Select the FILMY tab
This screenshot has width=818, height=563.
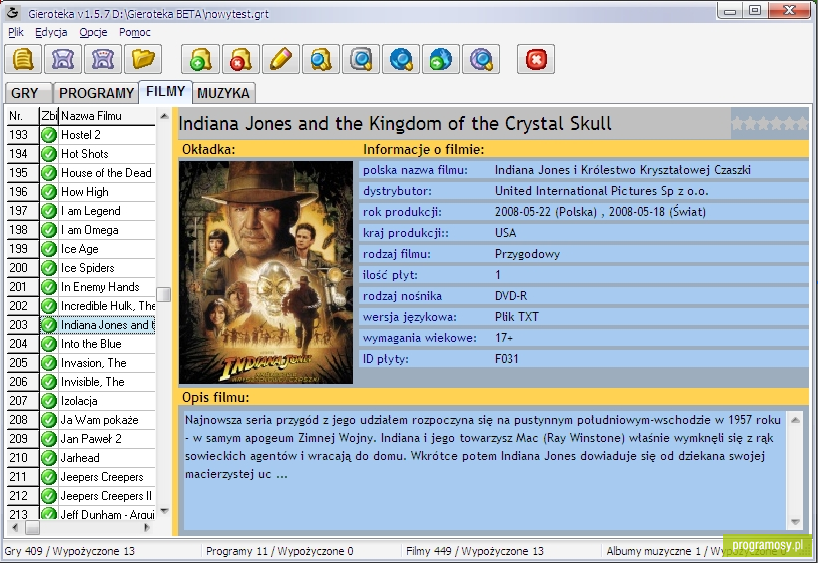point(165,92)
